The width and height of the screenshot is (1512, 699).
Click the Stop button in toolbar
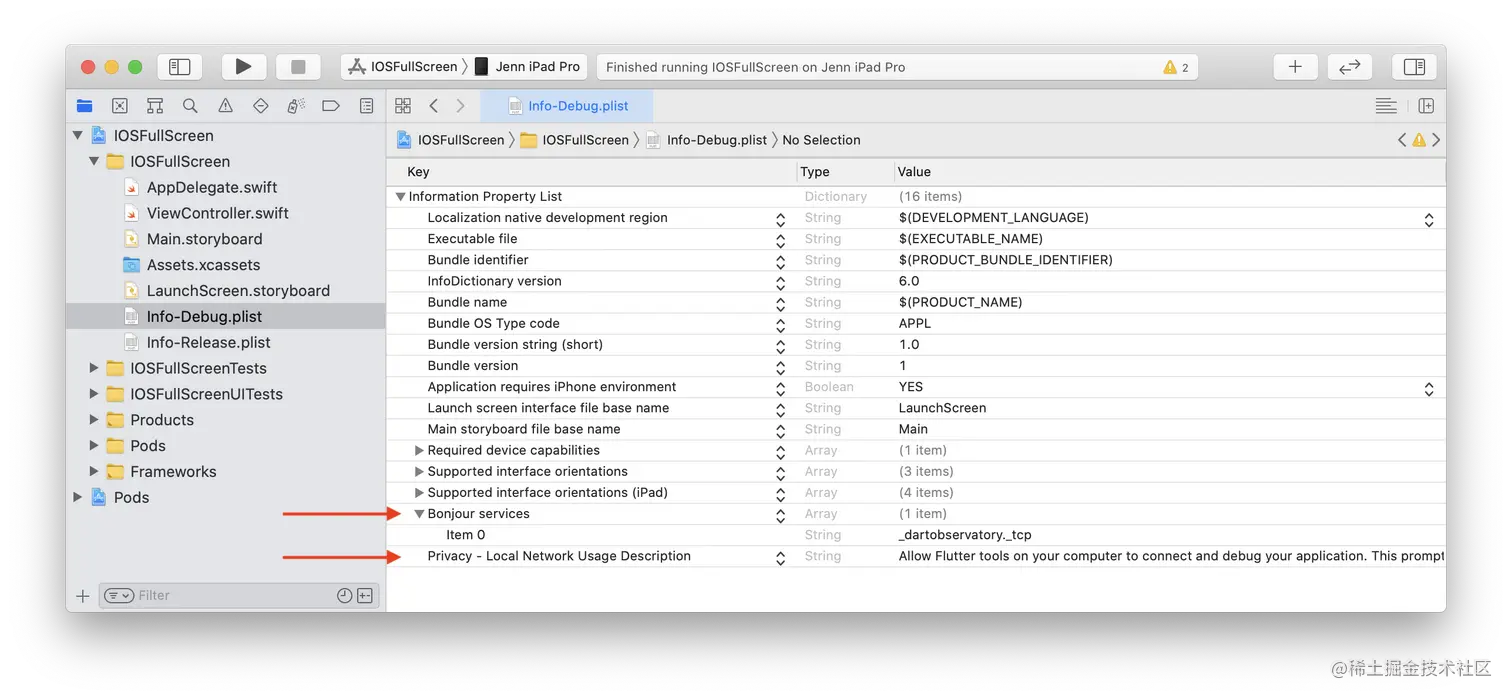(x=298, y=66)
